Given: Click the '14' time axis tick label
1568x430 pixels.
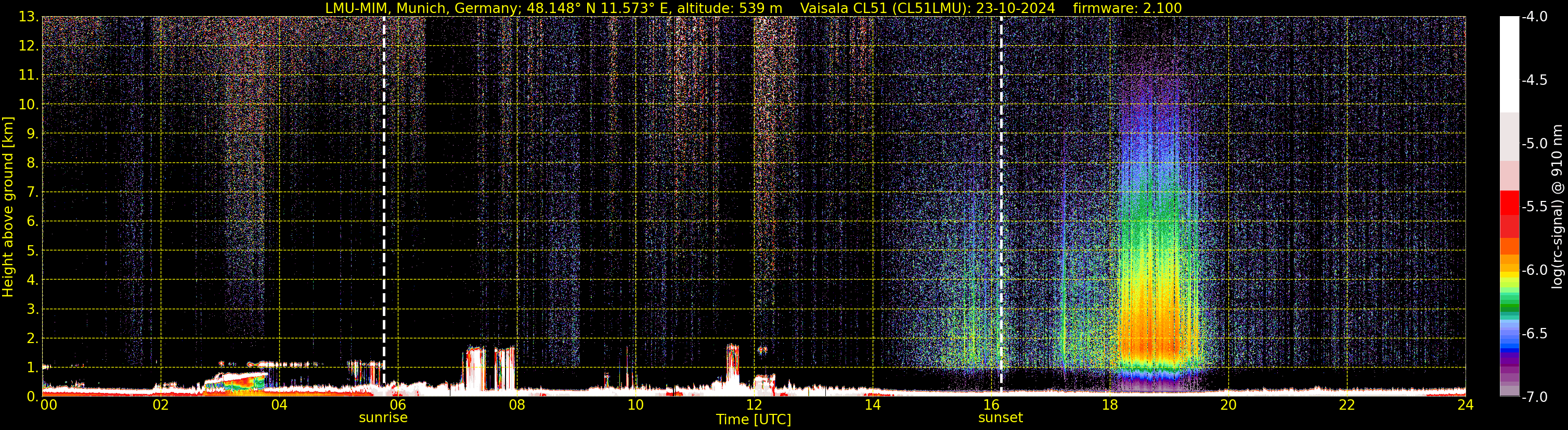Looking at the screenshot, I should coord(873,405).
